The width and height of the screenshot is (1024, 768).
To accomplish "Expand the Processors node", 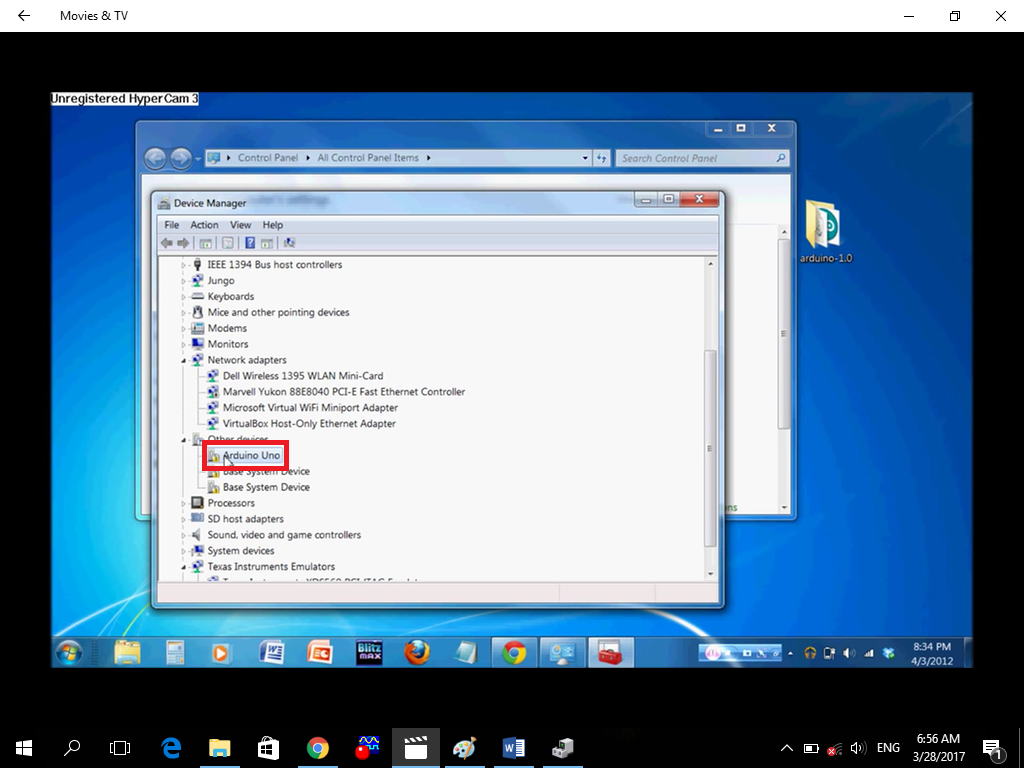I will click(184, 504).
